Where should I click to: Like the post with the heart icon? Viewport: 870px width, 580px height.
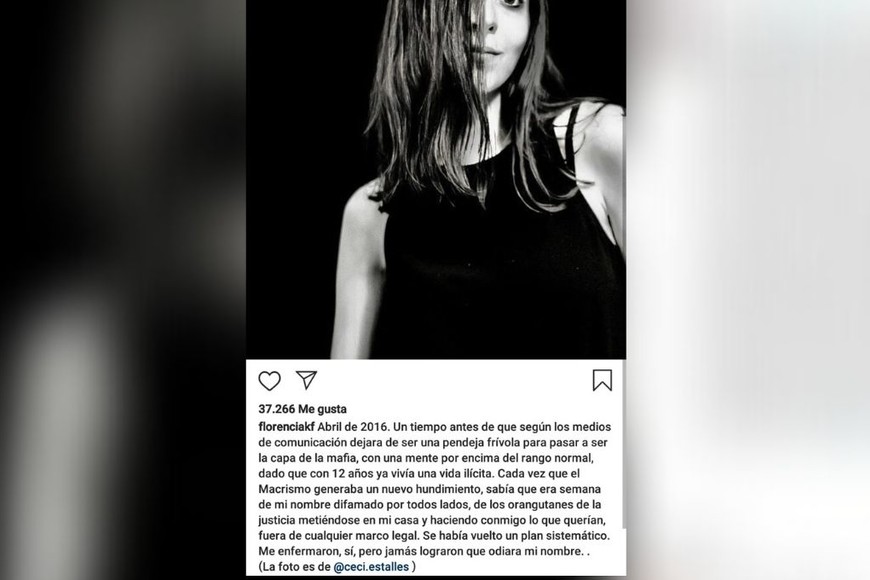tap(270, 381)
